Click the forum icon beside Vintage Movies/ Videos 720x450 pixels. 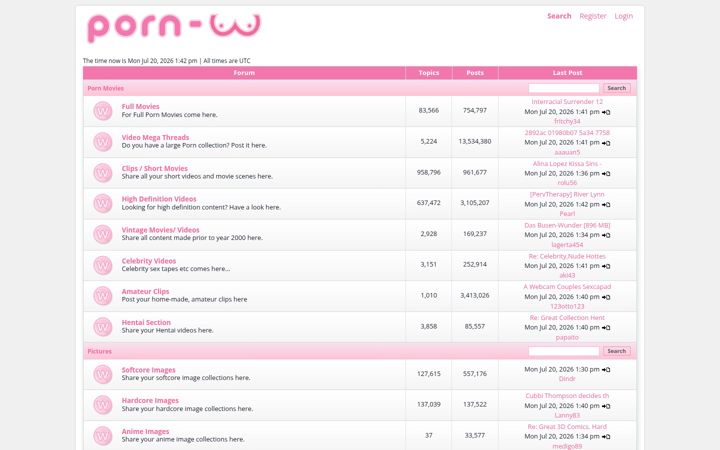click(102, 234)
